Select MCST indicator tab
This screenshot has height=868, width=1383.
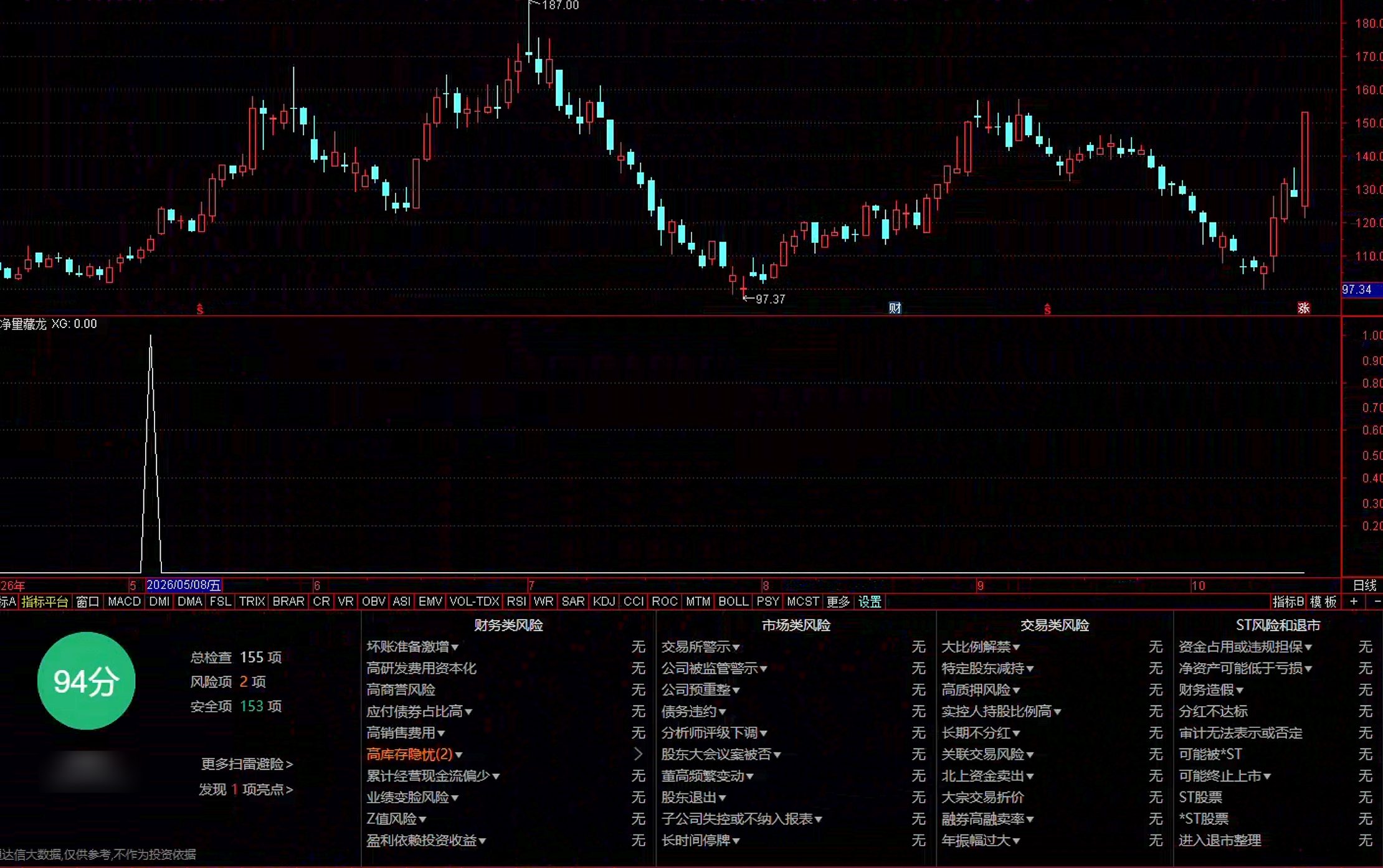[802, 601]
